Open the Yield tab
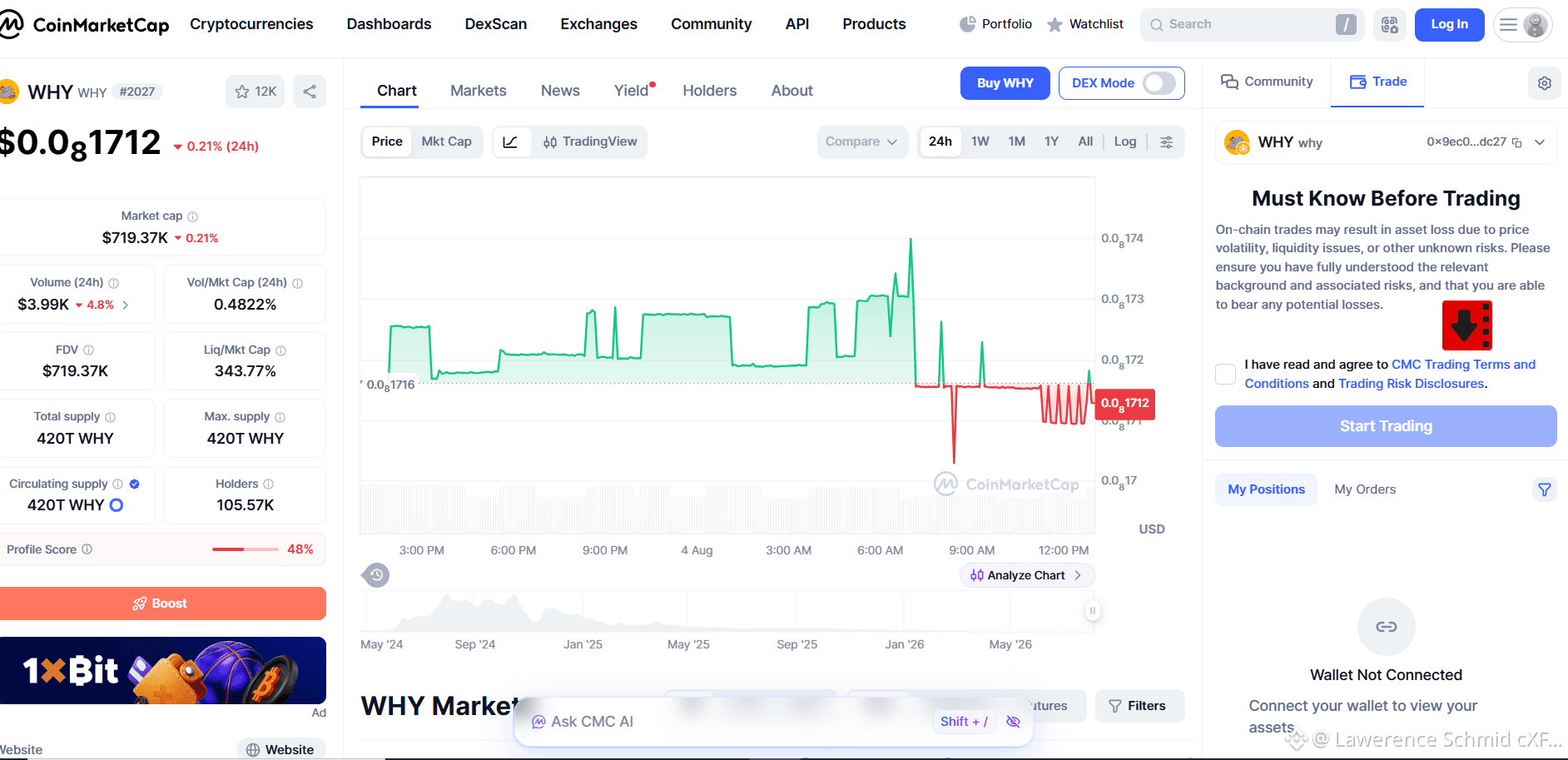1568x760 pixels. (632, 91)
